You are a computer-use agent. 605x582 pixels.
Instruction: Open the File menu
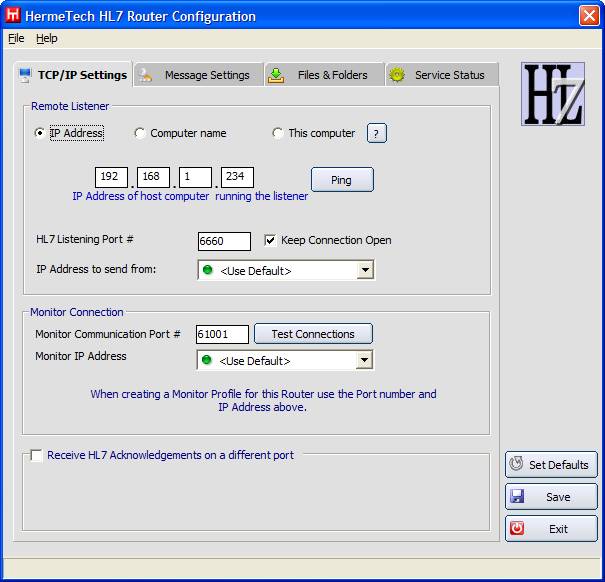pyautogui.click(x=16, y=38)
